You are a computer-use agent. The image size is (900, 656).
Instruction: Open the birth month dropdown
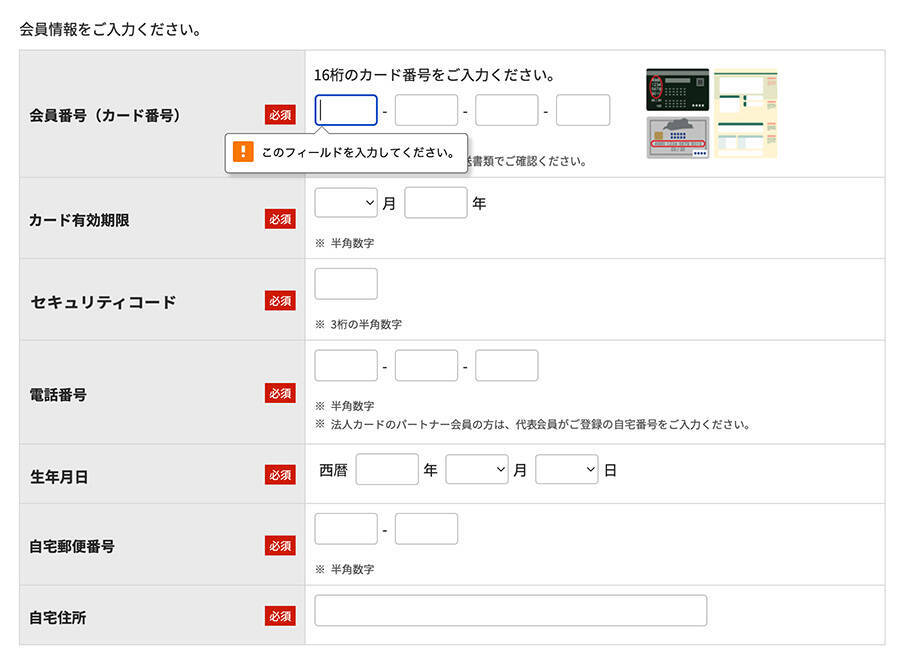[477, 469]
